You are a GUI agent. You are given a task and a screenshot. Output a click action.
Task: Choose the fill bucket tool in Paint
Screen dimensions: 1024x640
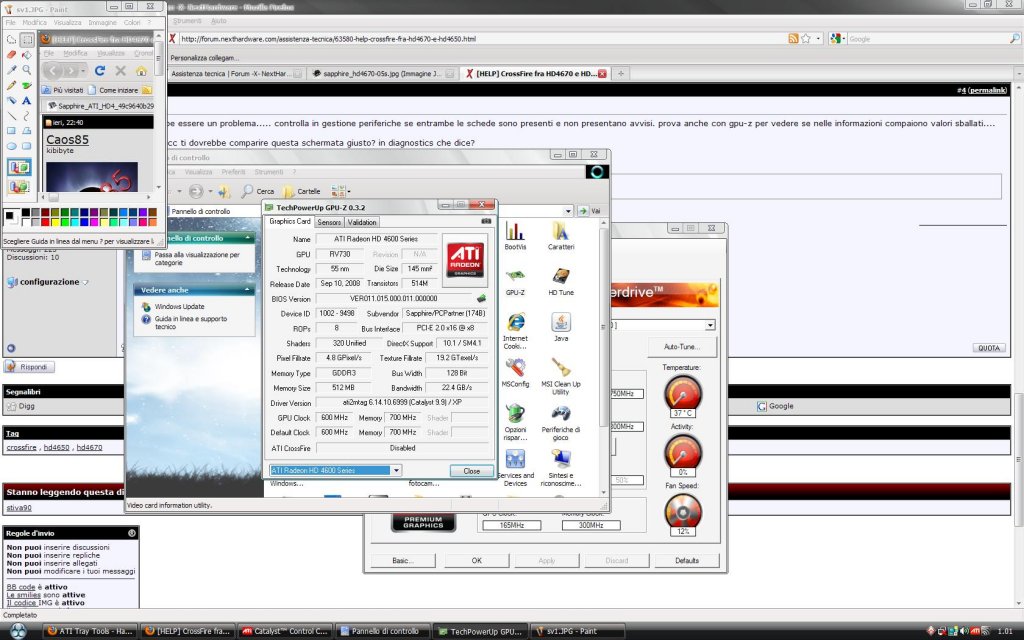[x=27, y=55]
